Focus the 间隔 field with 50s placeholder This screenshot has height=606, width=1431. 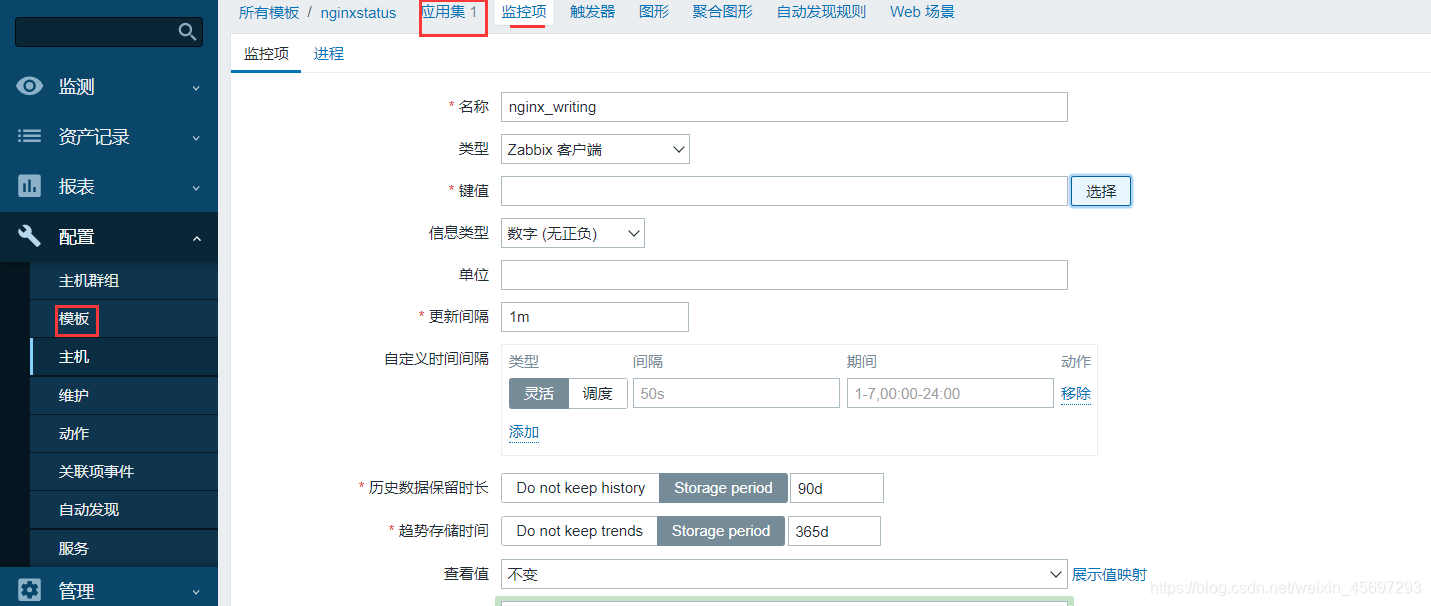click(x=736, y=393)
